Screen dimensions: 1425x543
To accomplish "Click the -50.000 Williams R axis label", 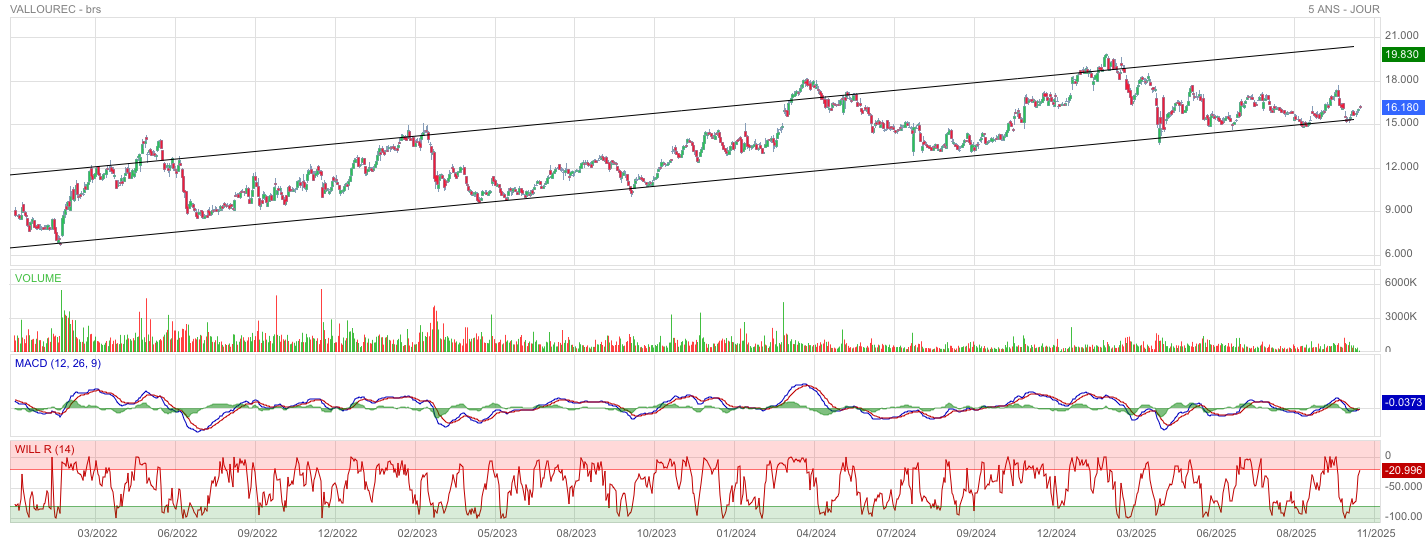I will [x=1400, y=486].
